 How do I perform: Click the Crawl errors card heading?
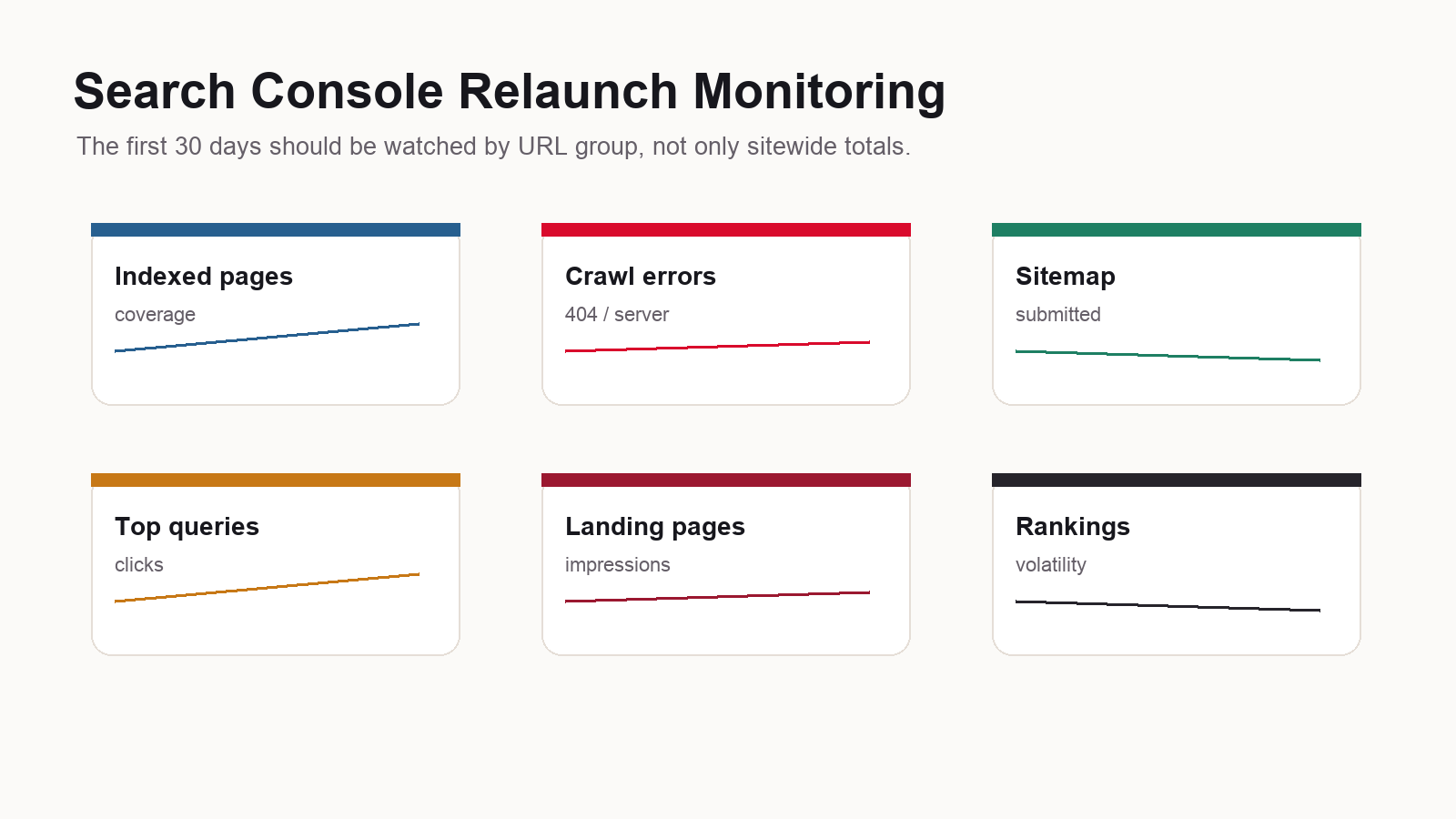pos(641,277)
